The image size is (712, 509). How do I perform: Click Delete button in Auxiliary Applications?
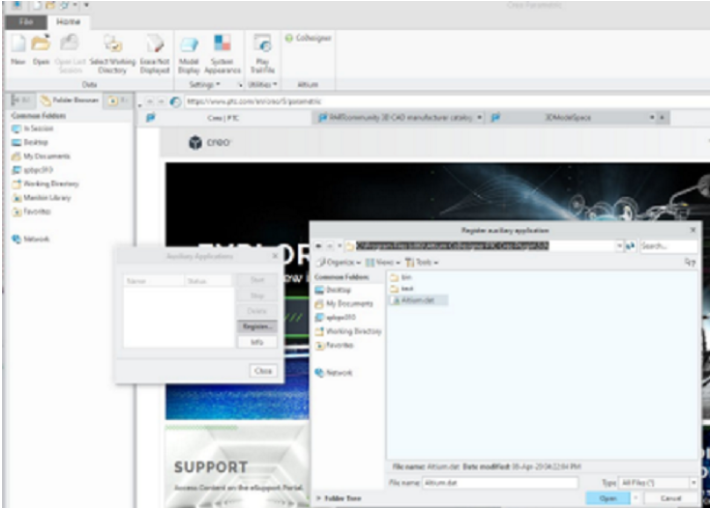pyautogui.click(x=257, y=311)
